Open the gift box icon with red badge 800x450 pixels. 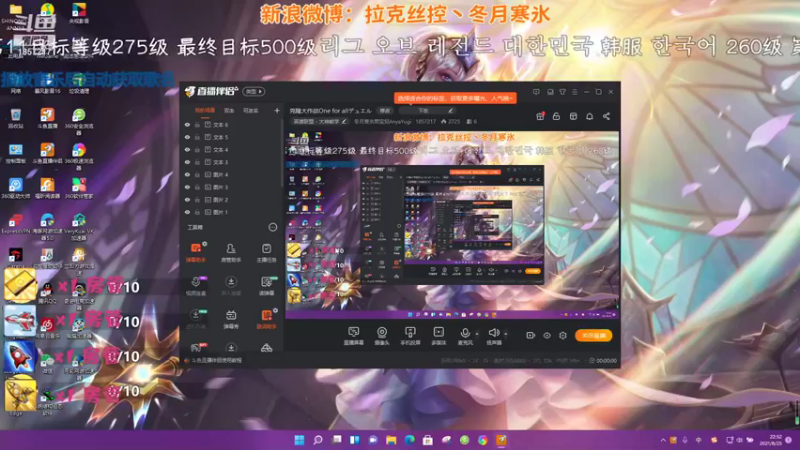[x=540, y=116]
